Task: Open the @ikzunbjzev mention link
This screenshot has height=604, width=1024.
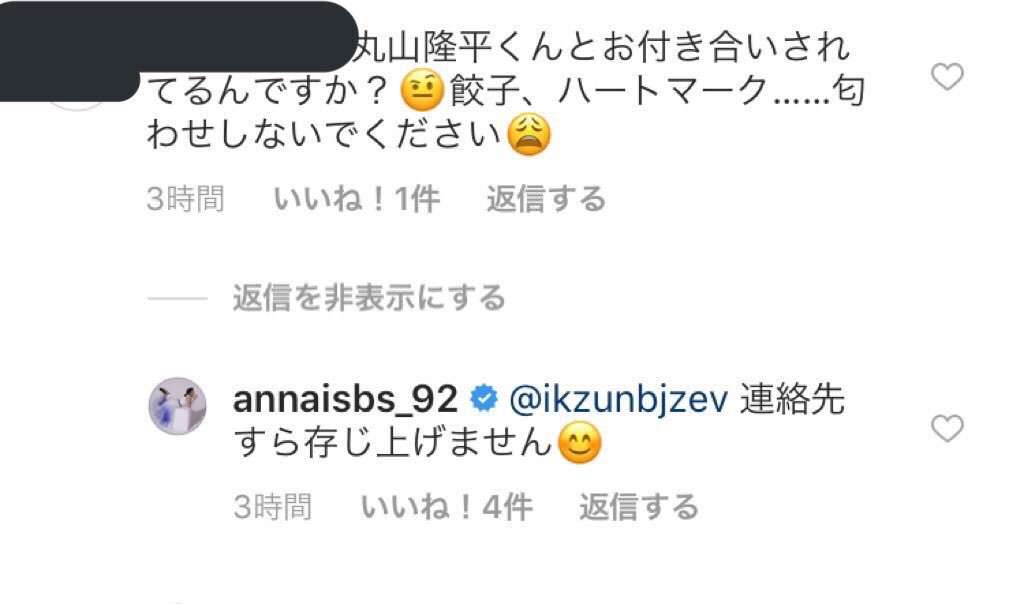Action: pyautogui.click(x=618, y=399)
